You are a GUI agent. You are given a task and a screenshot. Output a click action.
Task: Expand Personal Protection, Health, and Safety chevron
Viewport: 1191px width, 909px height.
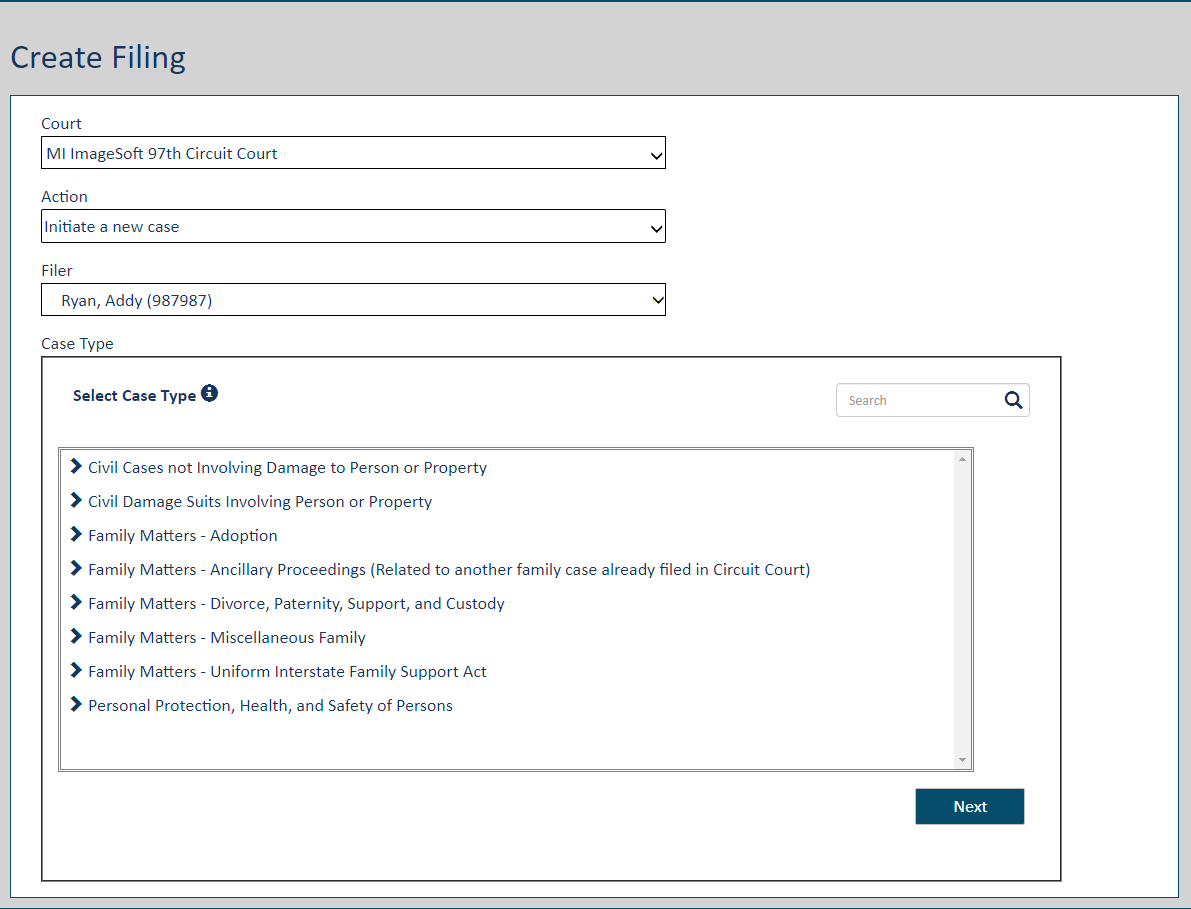[x=76, y=705]
